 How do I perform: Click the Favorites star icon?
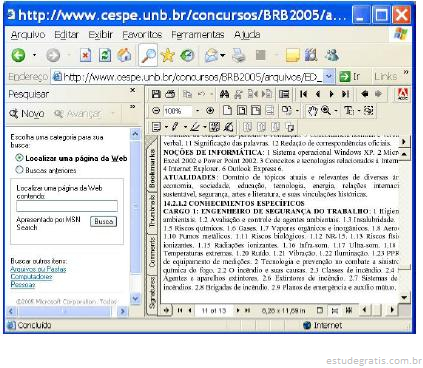(168, 55)
